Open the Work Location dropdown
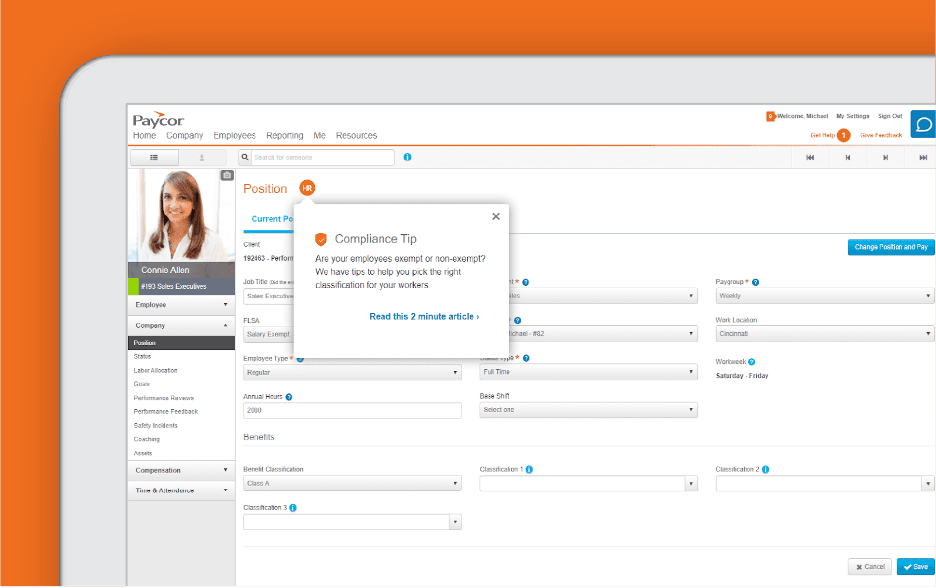Viewport: 936px width, 588px height. (825, 334)
